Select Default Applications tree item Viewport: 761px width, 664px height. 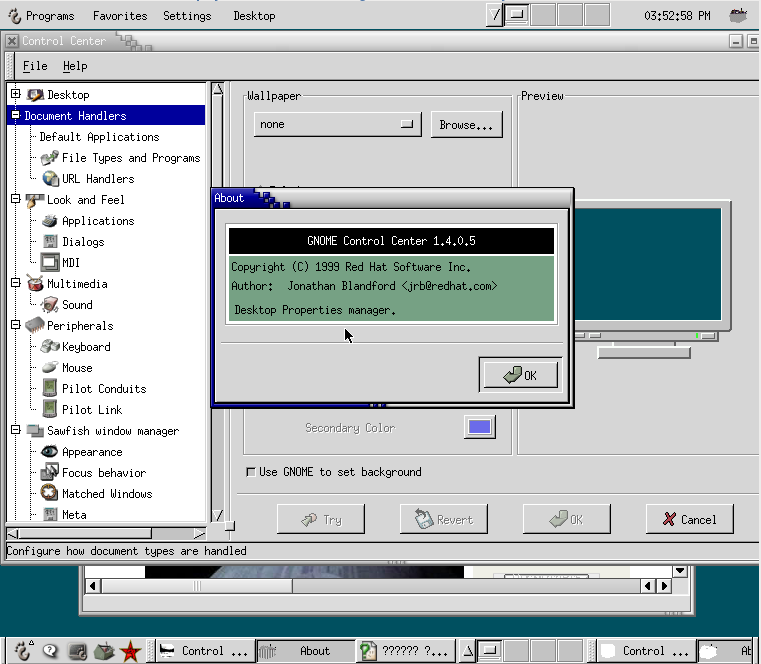[99, 137]
